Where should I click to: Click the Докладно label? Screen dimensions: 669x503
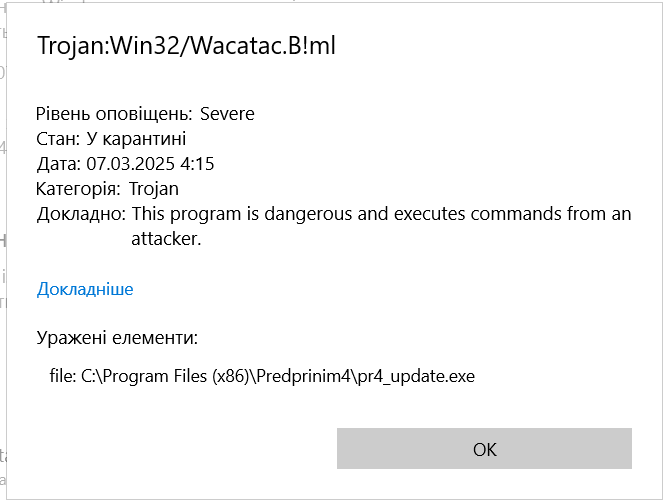point(81,214)
